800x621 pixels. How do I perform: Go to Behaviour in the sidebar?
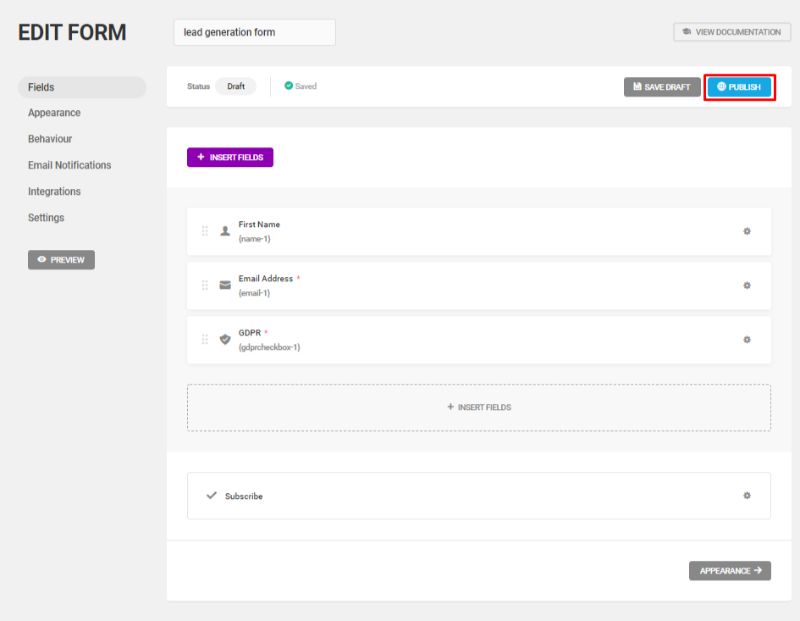coord(50,139)
